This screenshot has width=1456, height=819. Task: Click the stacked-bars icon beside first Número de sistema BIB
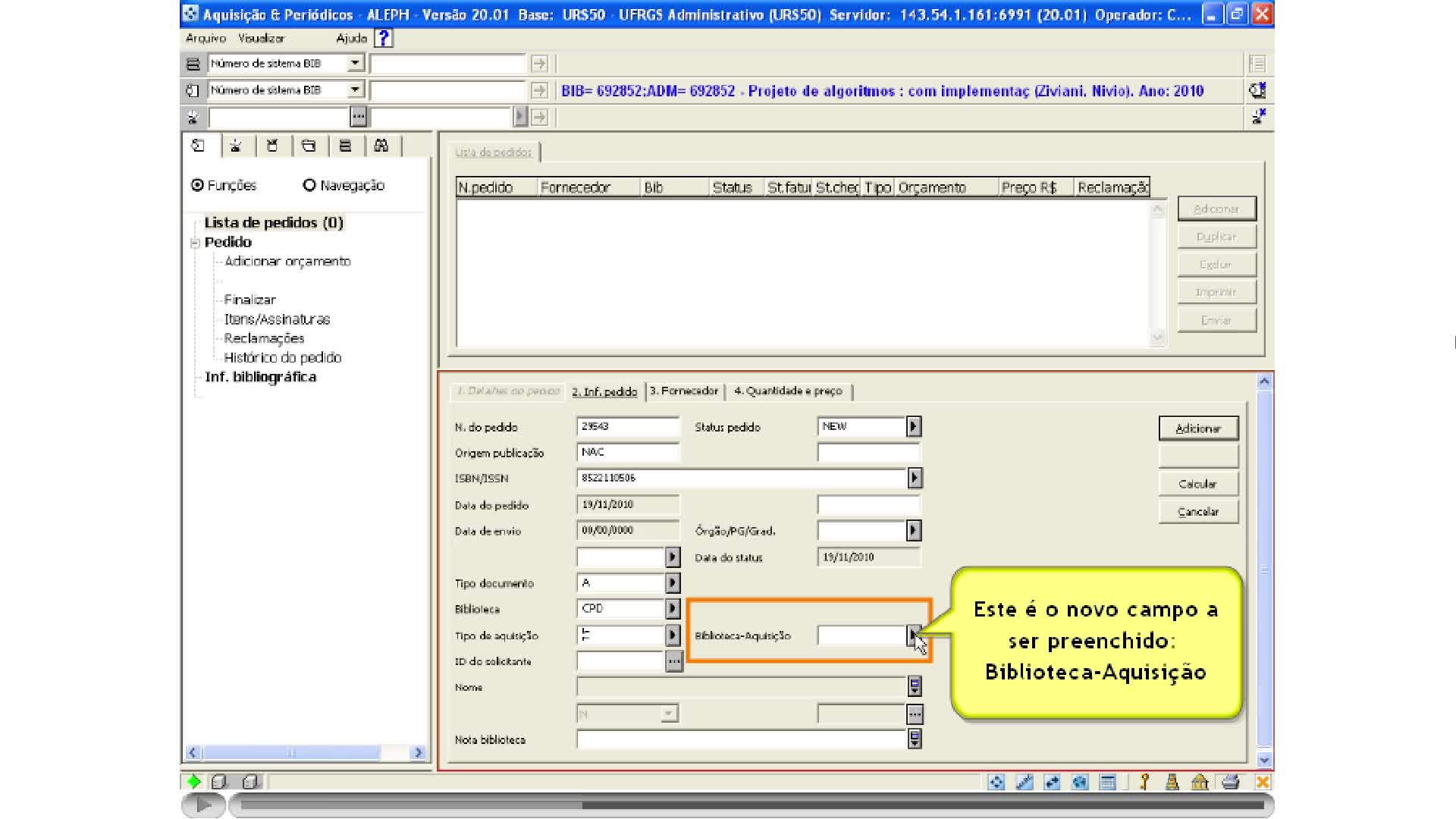[x=193, y=64]
